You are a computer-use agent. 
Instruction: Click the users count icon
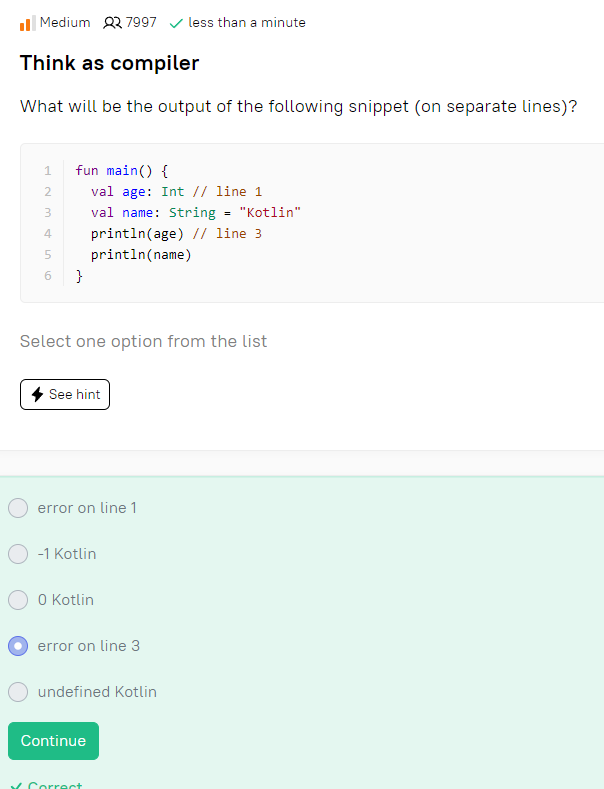[x=112, y=23]
